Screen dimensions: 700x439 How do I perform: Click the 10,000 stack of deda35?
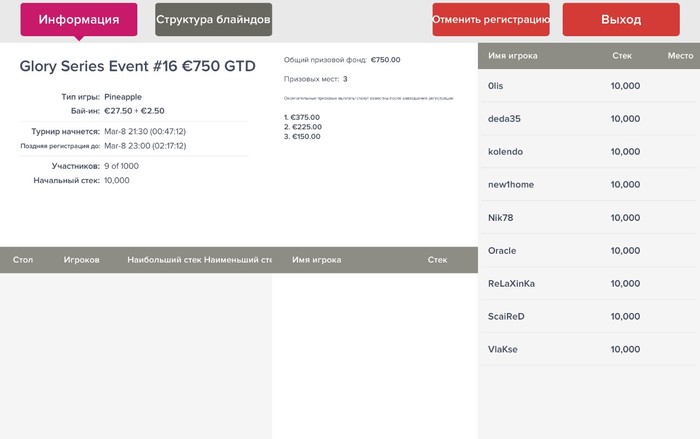click(x=625, y=119)
